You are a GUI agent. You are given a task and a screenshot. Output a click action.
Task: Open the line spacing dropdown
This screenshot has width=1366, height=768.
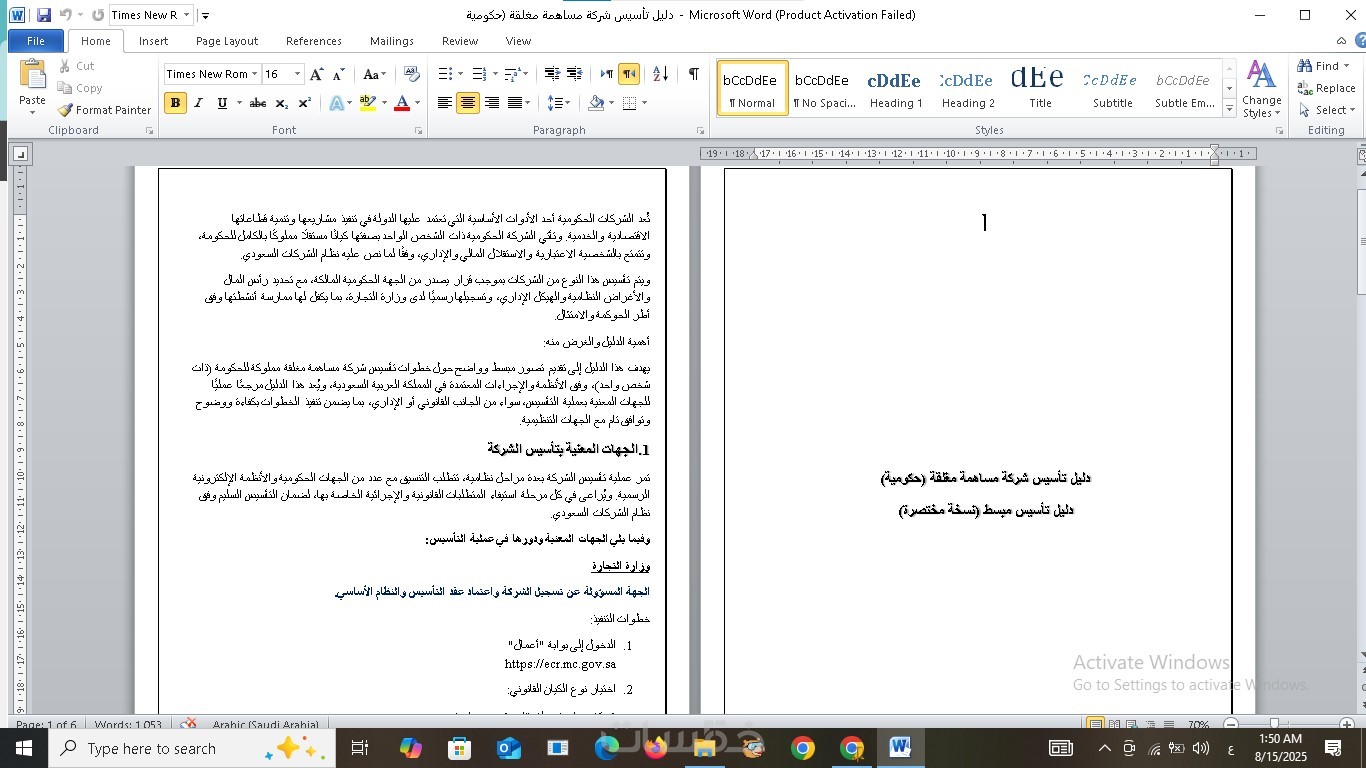[559, 103]
